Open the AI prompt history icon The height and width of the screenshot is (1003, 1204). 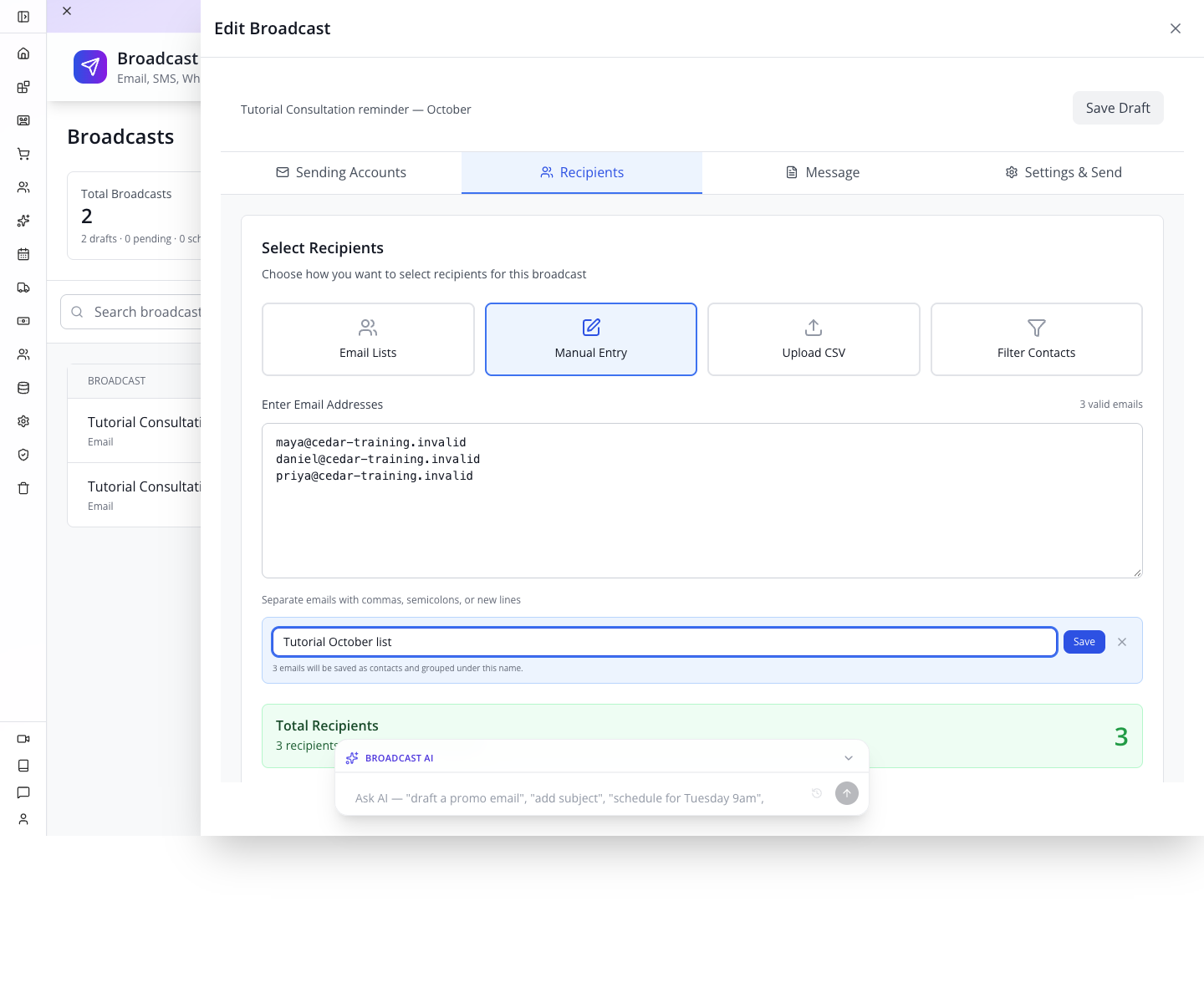click(x=817, y=793)
